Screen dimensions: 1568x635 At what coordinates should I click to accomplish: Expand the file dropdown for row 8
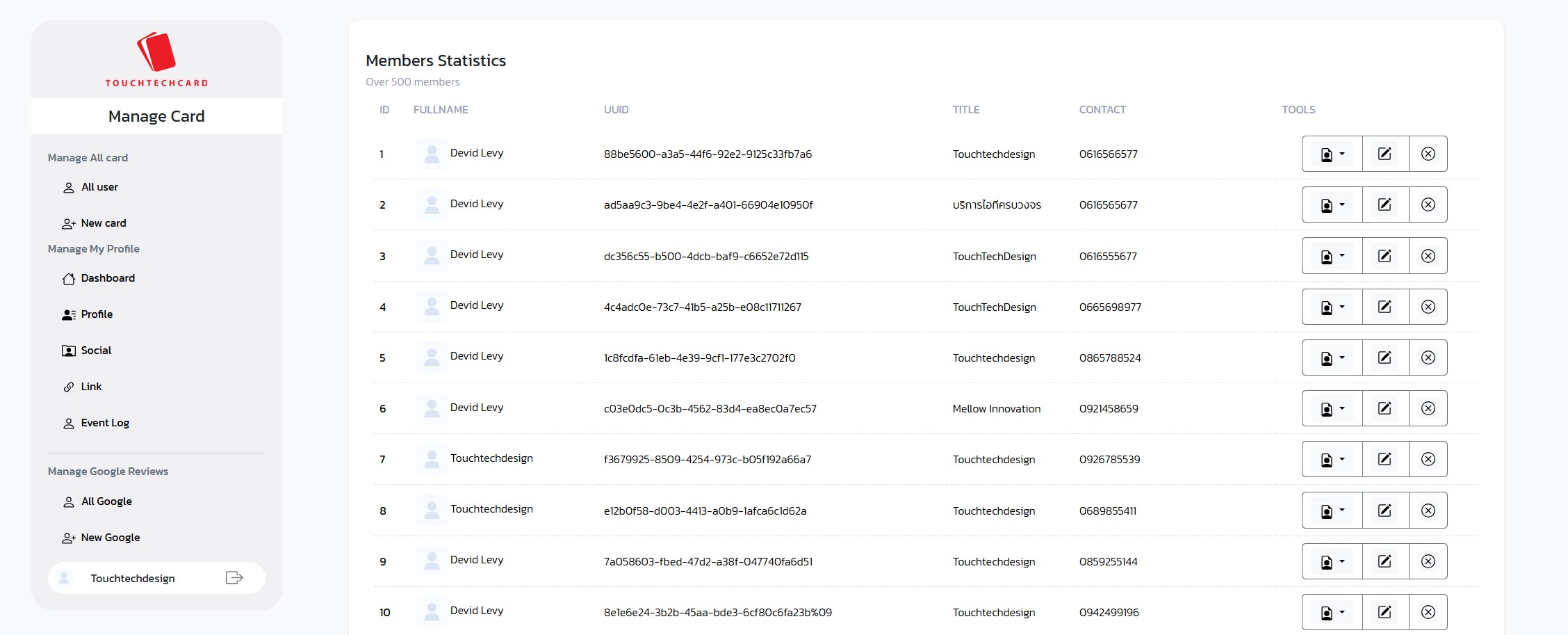[1332, 511]
